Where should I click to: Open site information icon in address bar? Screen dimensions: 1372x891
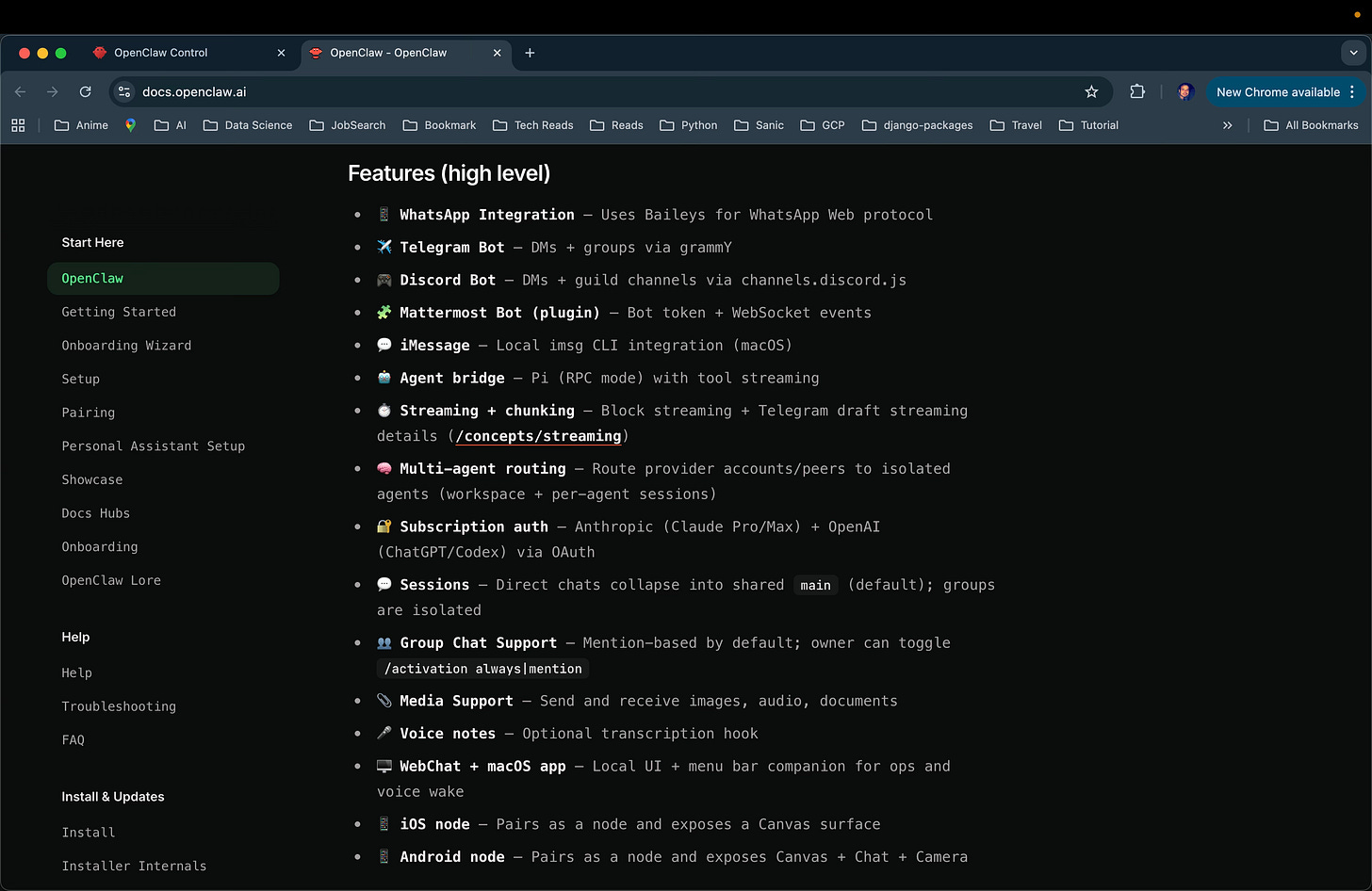(x=124, y=91)
